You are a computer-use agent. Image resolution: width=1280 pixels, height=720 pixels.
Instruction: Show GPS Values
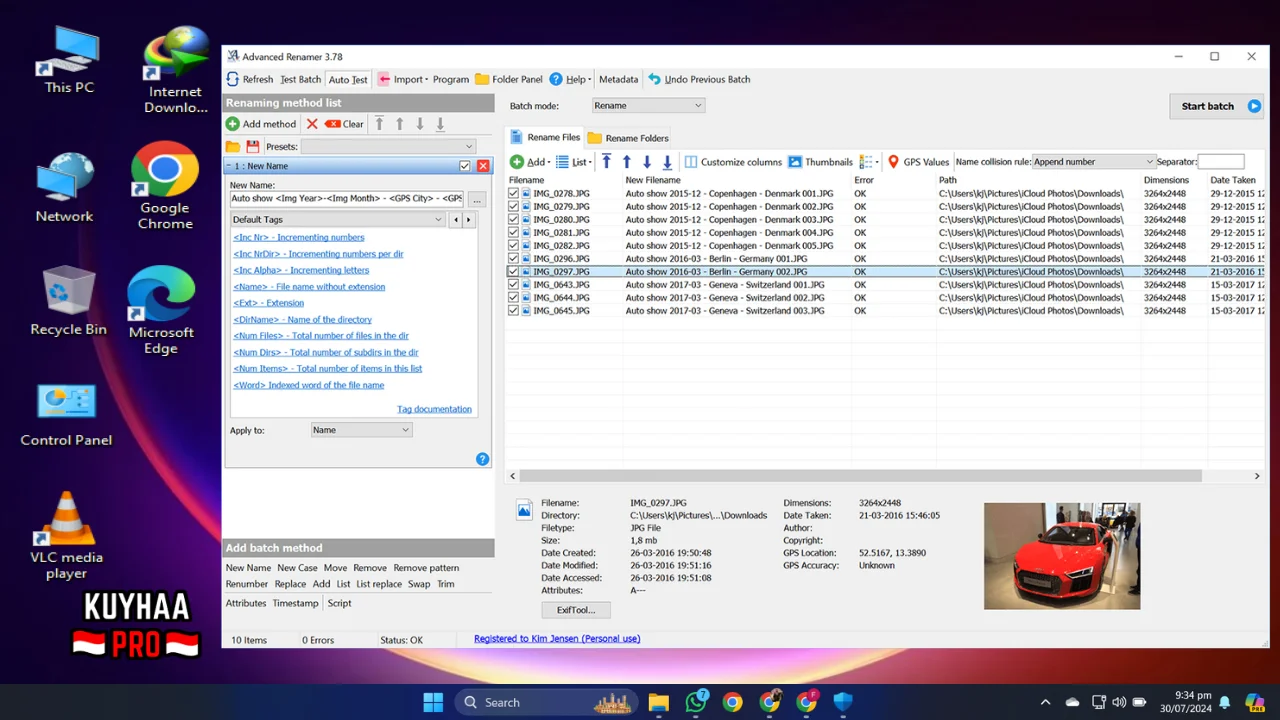[x=918, y=162]
